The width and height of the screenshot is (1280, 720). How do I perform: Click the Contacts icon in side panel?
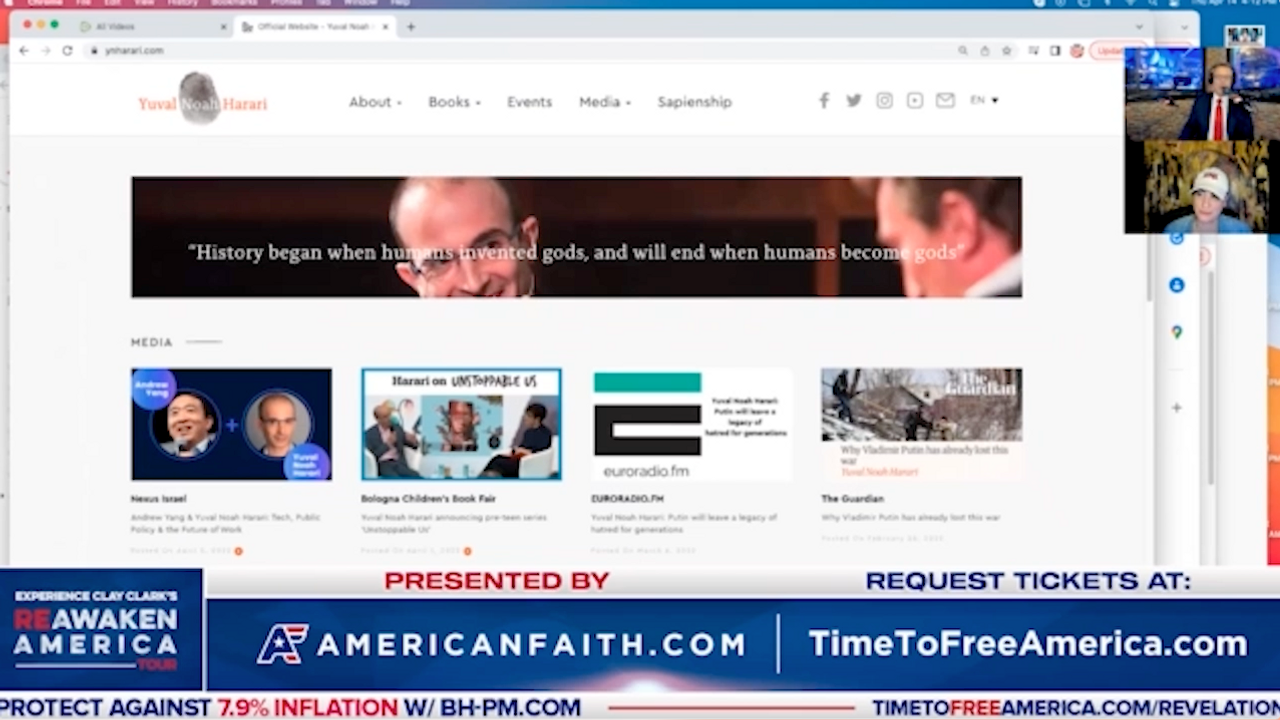(1176, 285)
